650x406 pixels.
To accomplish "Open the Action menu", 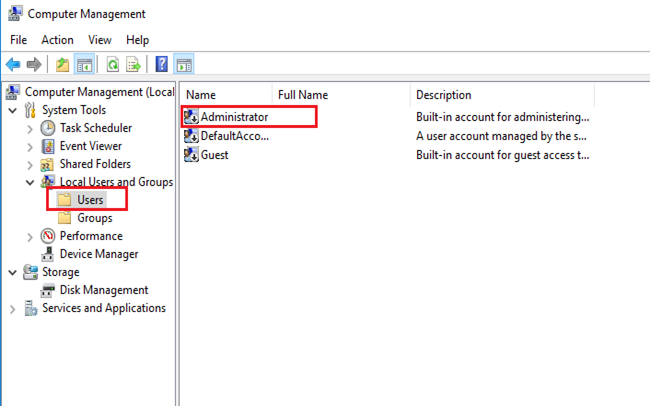I will click(57, 40).
